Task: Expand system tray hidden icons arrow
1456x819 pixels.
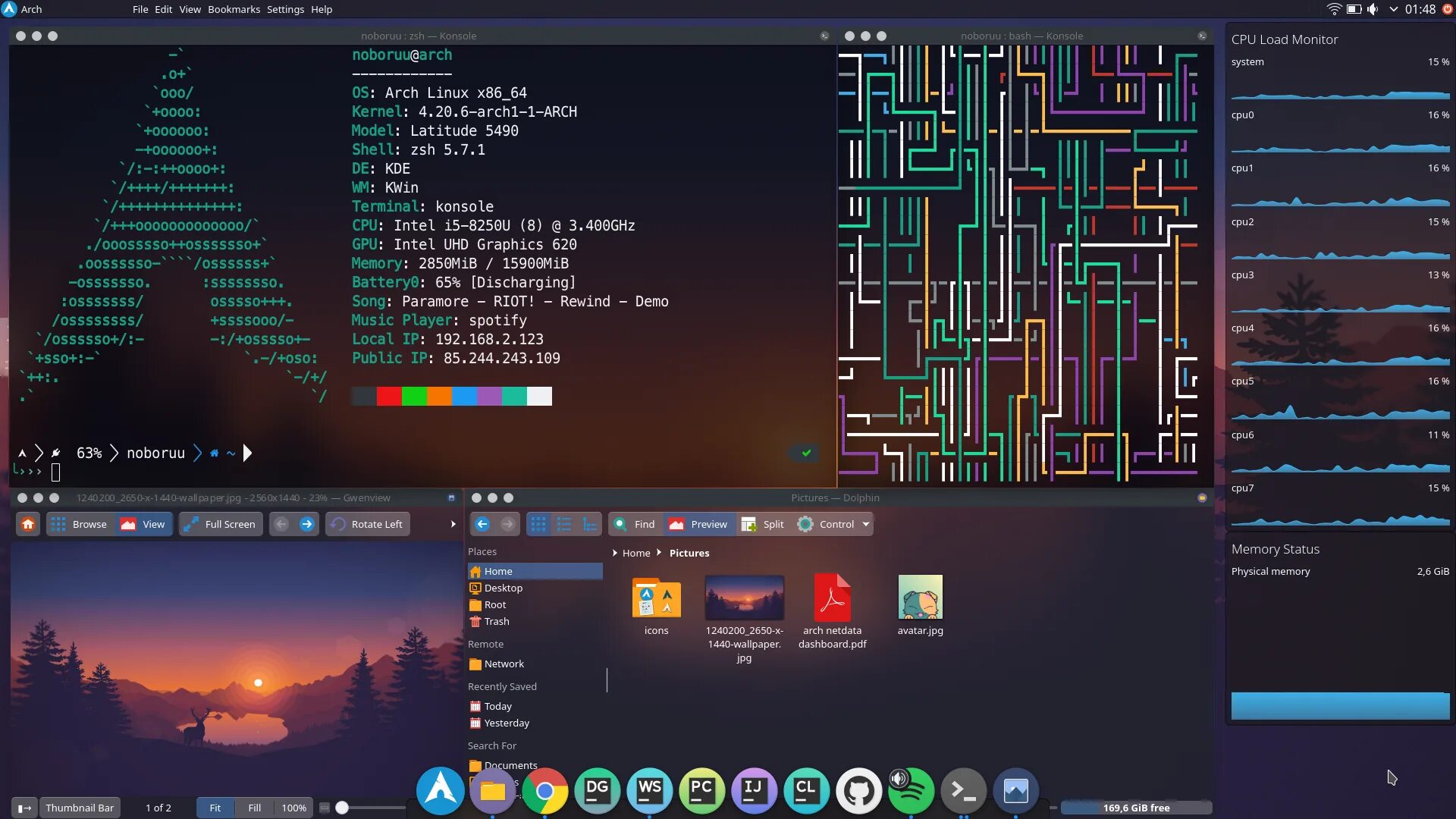Action: (1393, 9)
